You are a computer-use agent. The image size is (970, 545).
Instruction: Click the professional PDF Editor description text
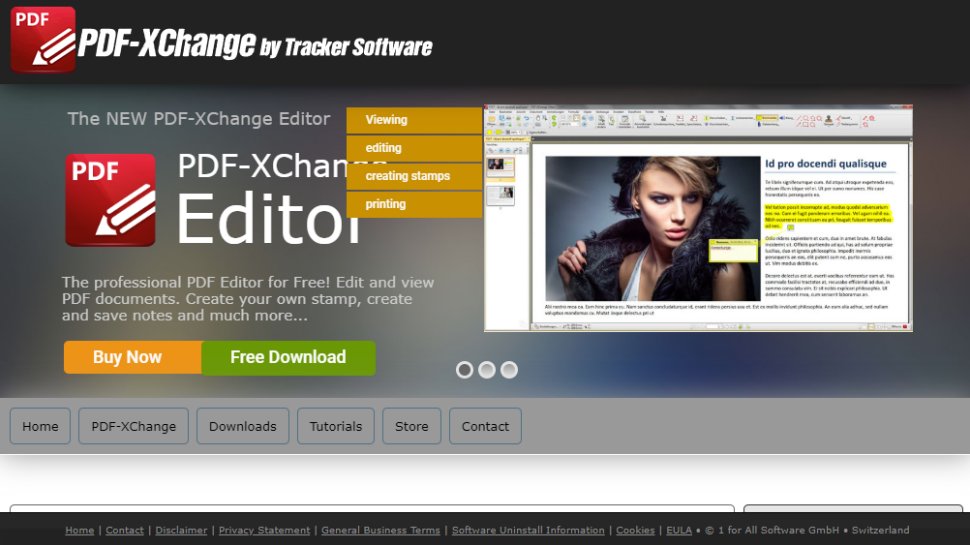coord(247,299)
